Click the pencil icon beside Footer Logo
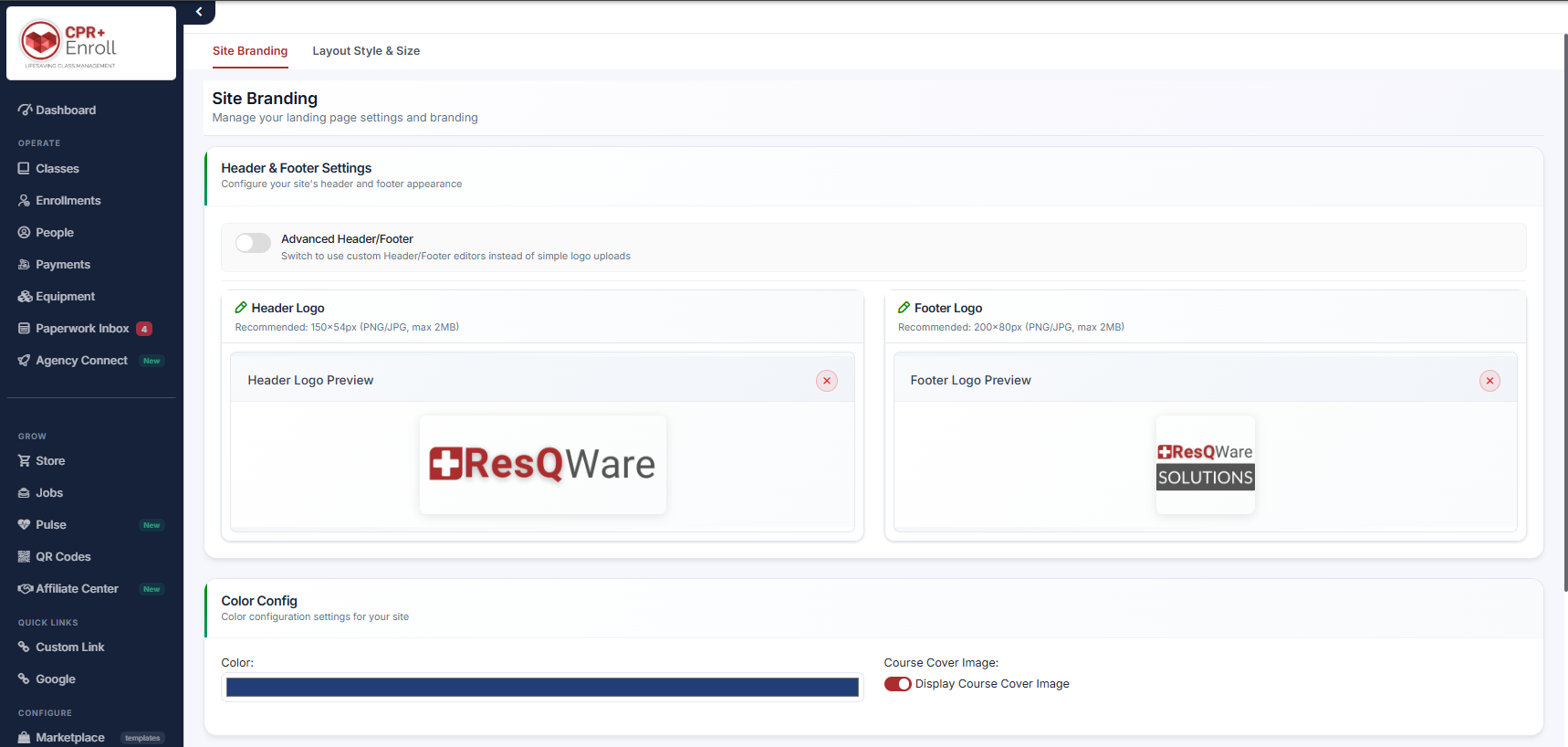 point(904,308)
